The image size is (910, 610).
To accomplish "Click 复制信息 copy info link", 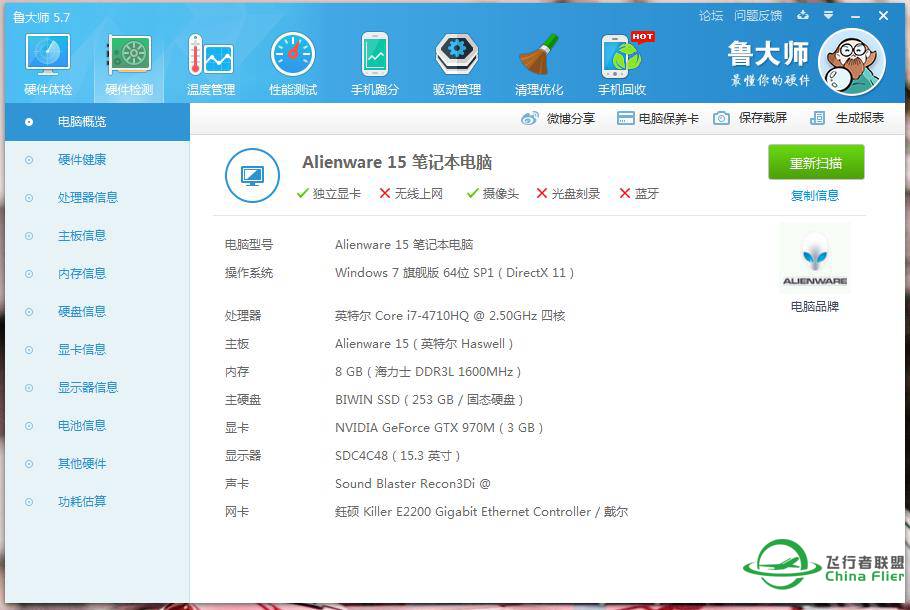I will (815, 196).
